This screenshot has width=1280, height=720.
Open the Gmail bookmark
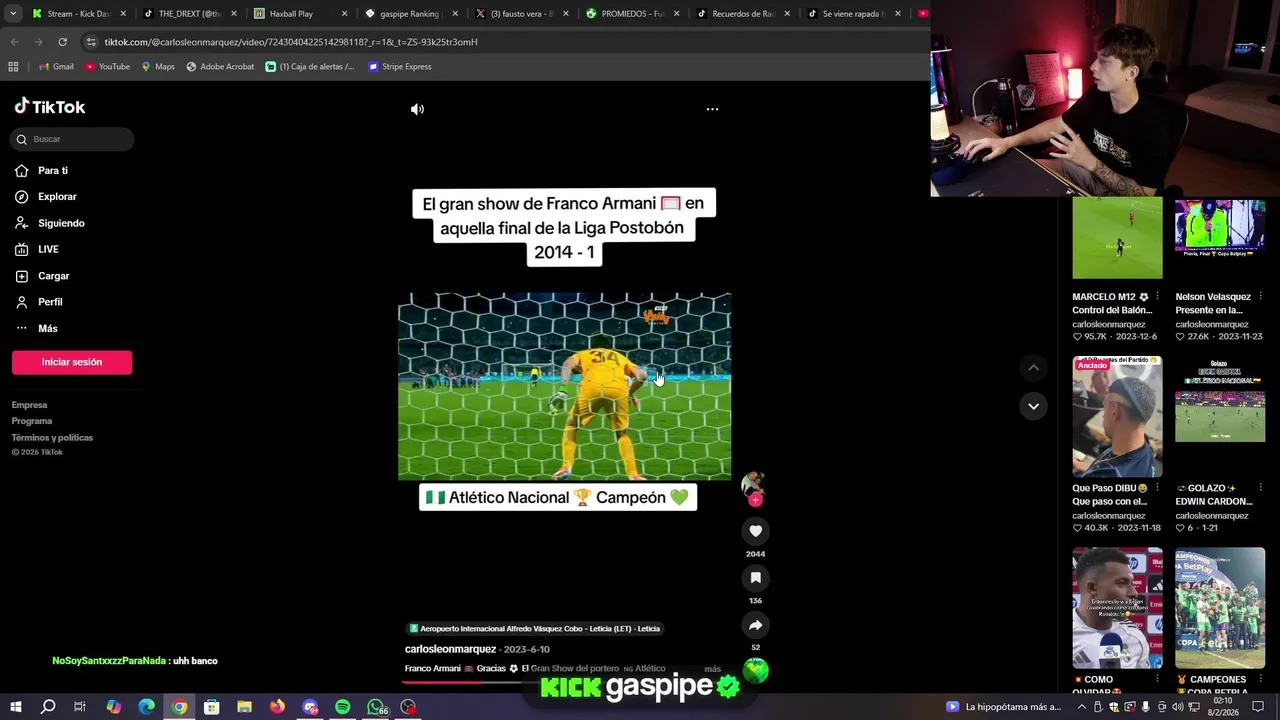tap(56, 67)
